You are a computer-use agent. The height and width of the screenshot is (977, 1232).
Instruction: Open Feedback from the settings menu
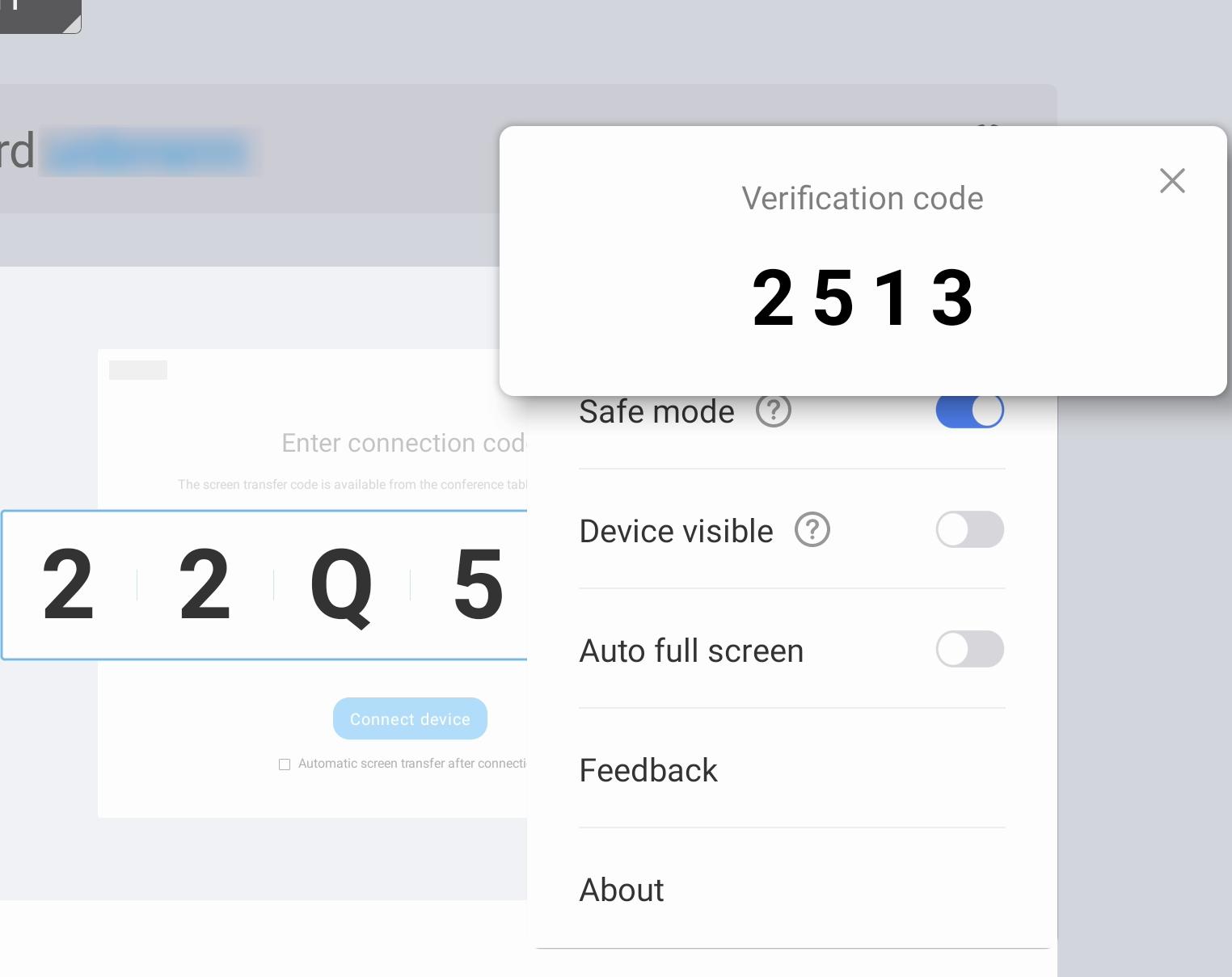(648, 769)
